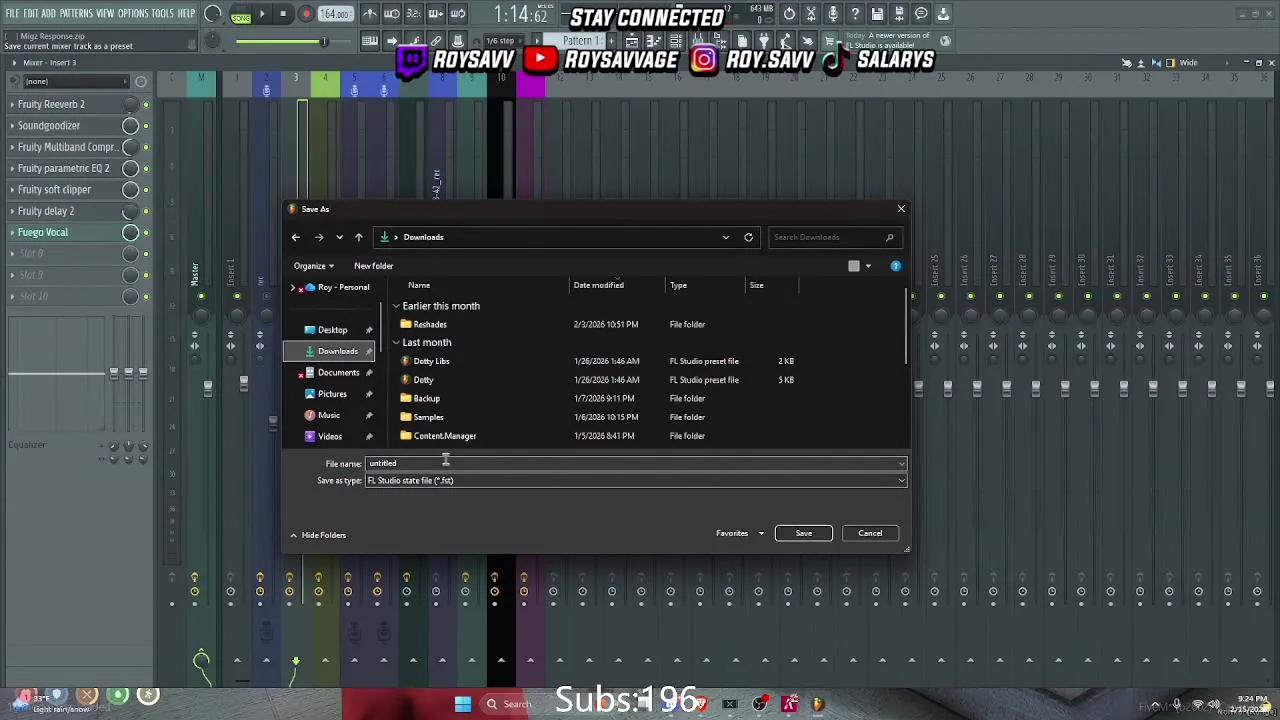
Task: Refresh the Downloads folder listing
Action: click(x=748, y=237)
